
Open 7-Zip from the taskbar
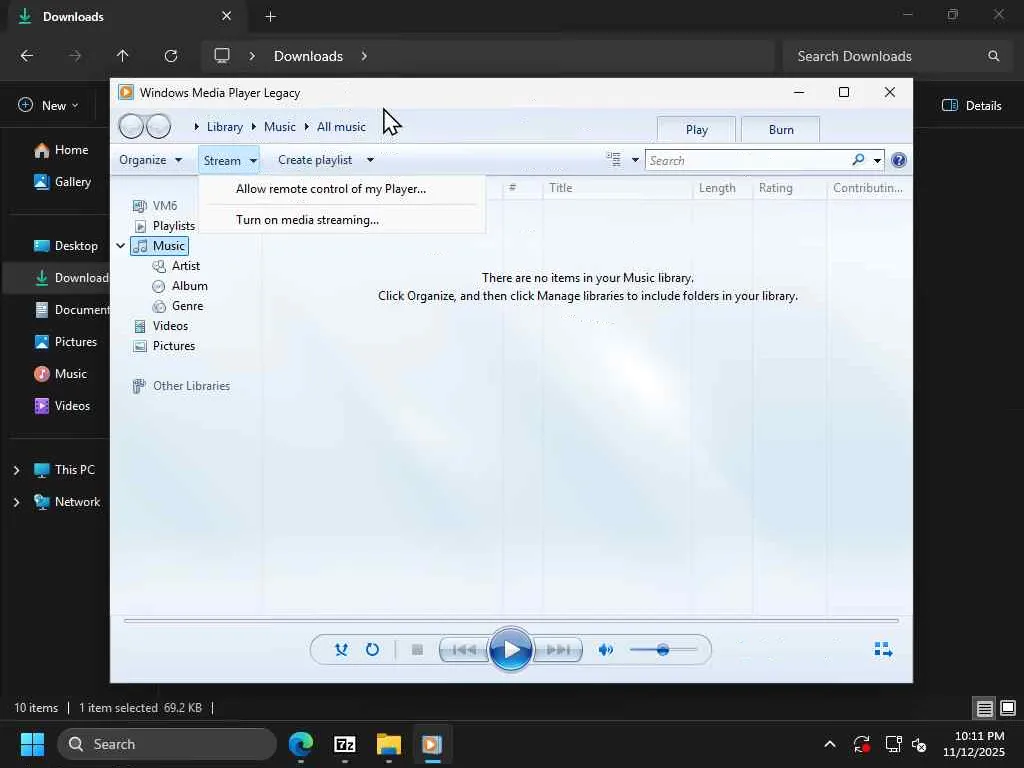(345, 744)
